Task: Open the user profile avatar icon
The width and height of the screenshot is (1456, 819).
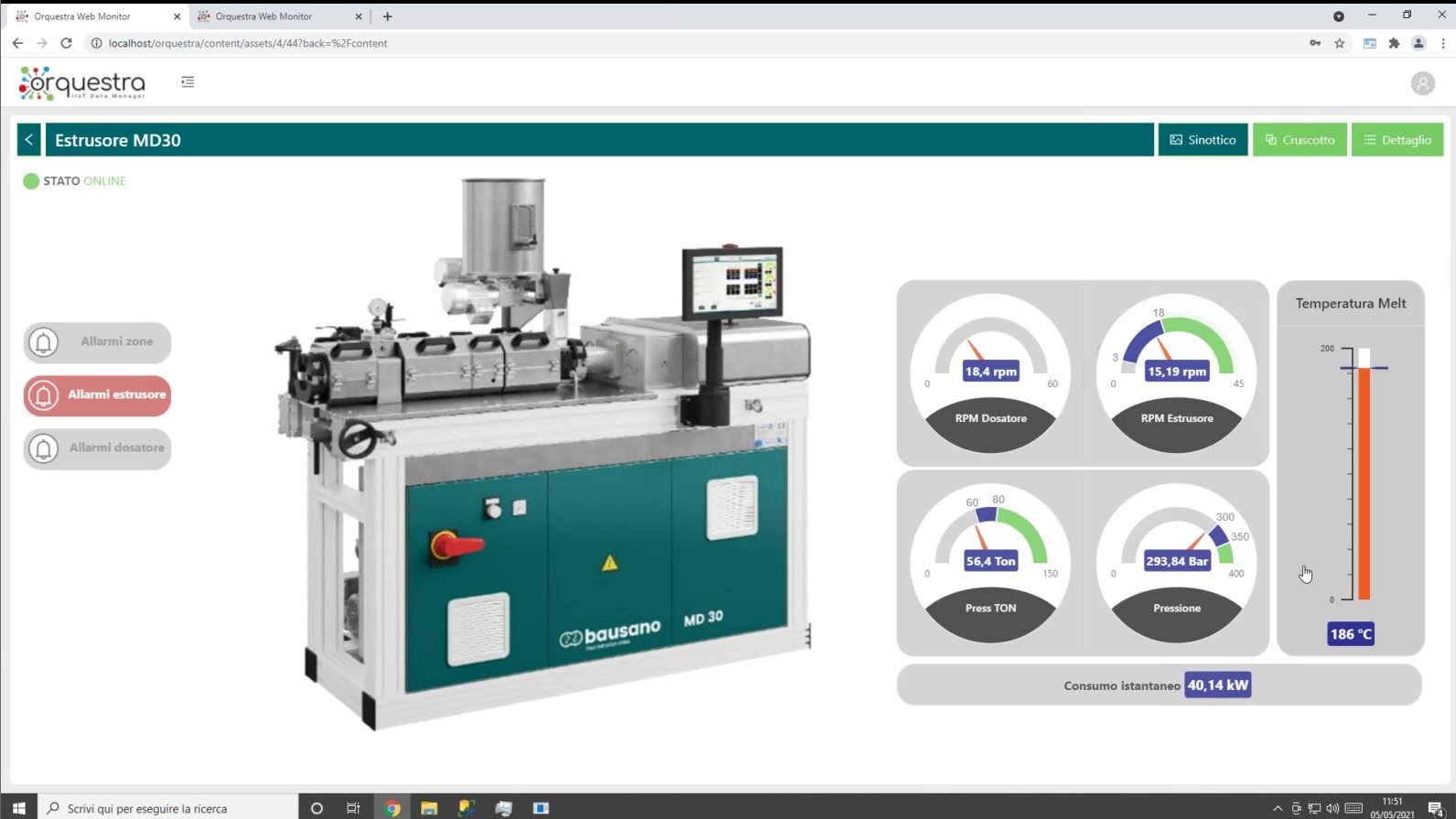Action: (x=1422, y=83)
